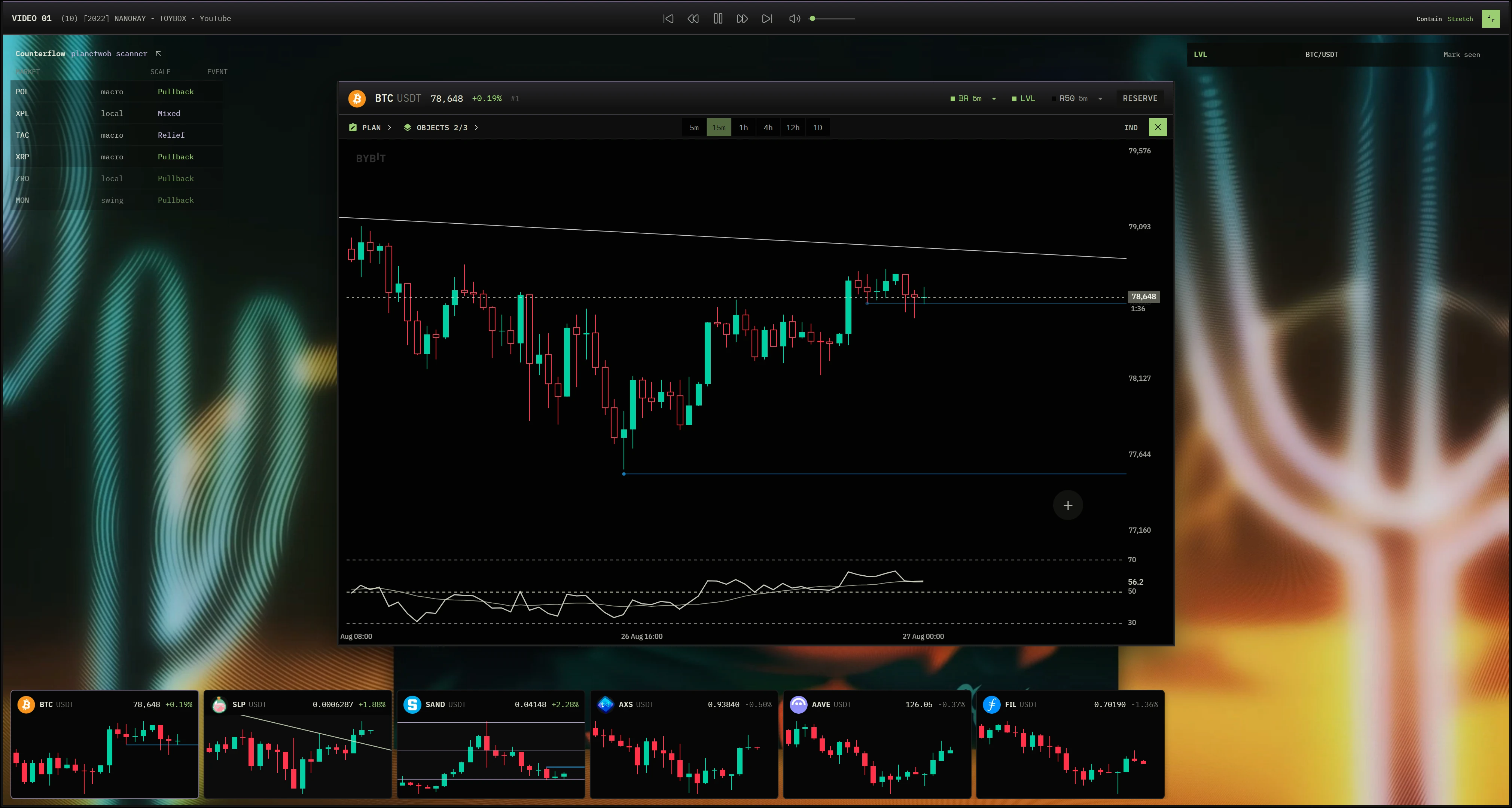The height and width of the screenshot is (808, 1512).
Task: Click the AAVE coin icon
Action: (x=798, y=704)
